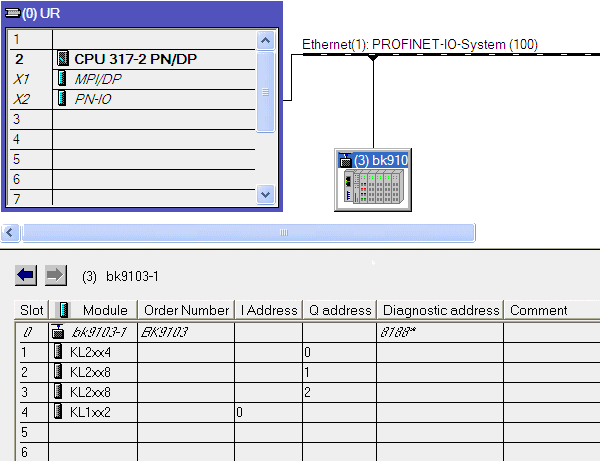
Task: Click the (3) bk910 device label
Action: coord(381,160)
